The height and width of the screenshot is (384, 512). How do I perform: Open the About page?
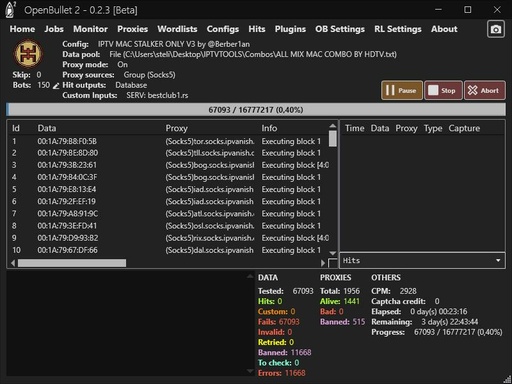[444, 29]
